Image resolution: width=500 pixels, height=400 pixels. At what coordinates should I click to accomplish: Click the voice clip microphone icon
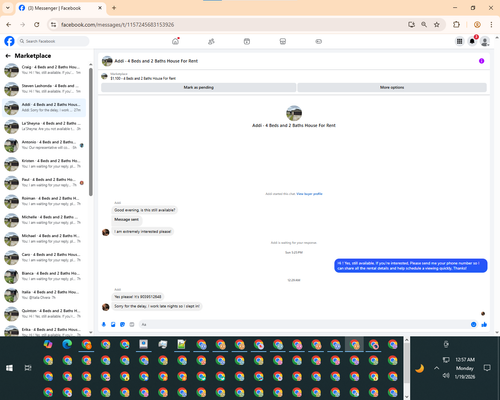(x=104, y=324)
